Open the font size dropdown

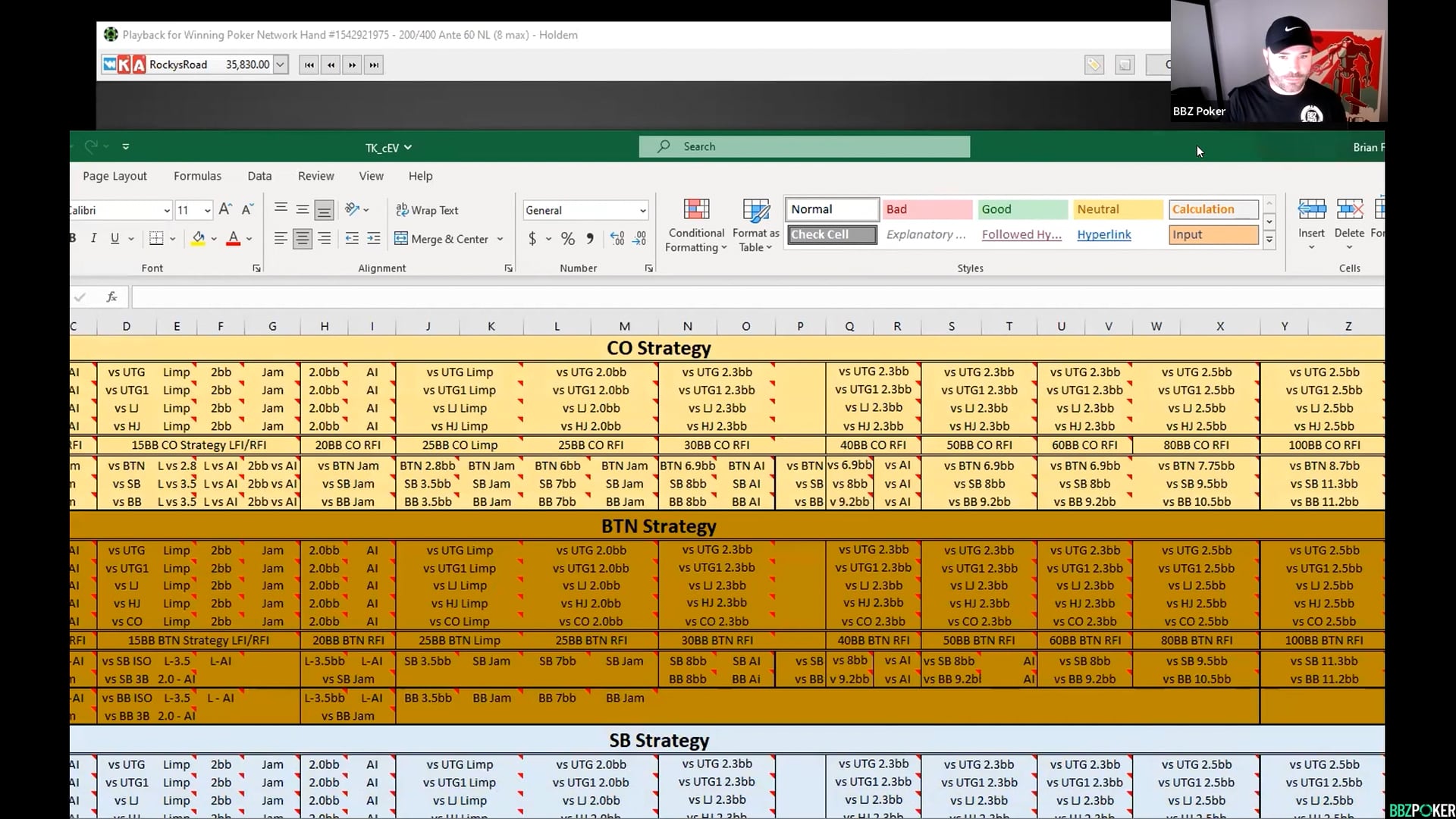(207, 210)
